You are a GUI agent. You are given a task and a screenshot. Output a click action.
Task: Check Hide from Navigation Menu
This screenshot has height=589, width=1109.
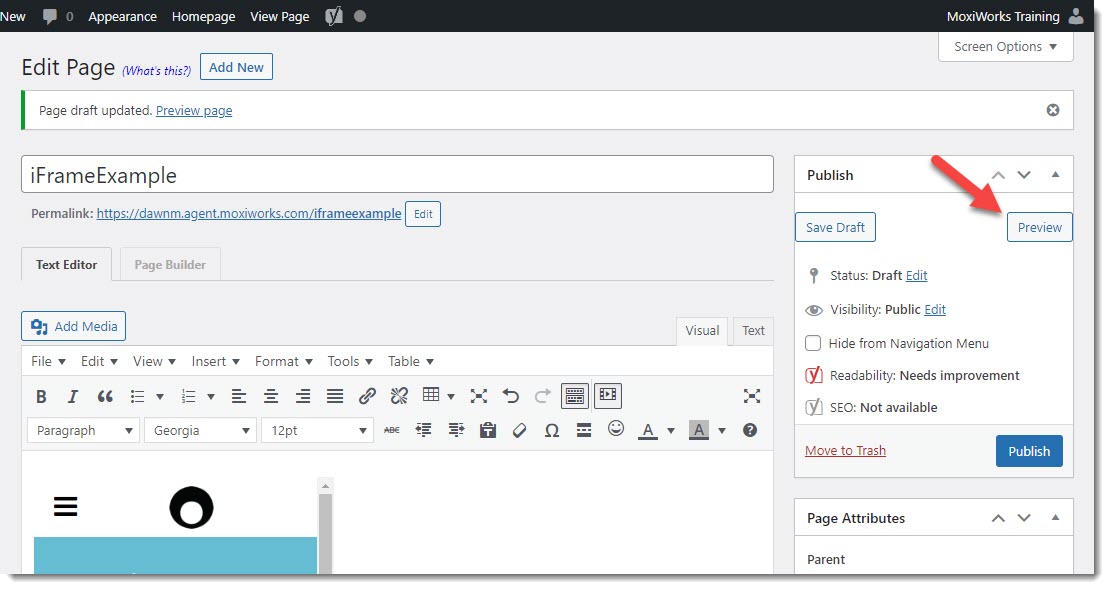[813, 343]
